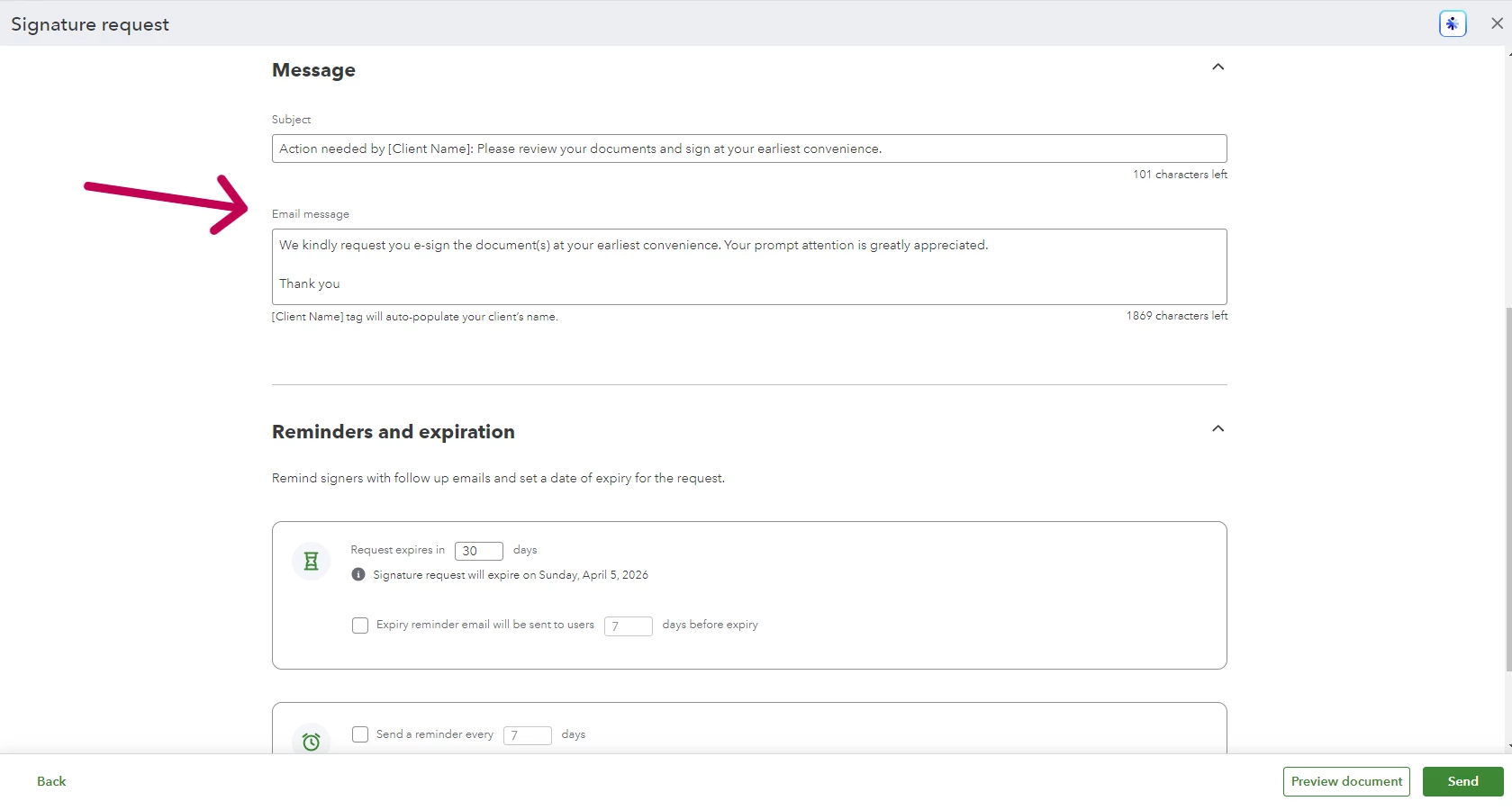The width and height of the screenshot is (1512, 810).
Task: Enable Send a reminder every checkbox
Action: pos(360,734)
